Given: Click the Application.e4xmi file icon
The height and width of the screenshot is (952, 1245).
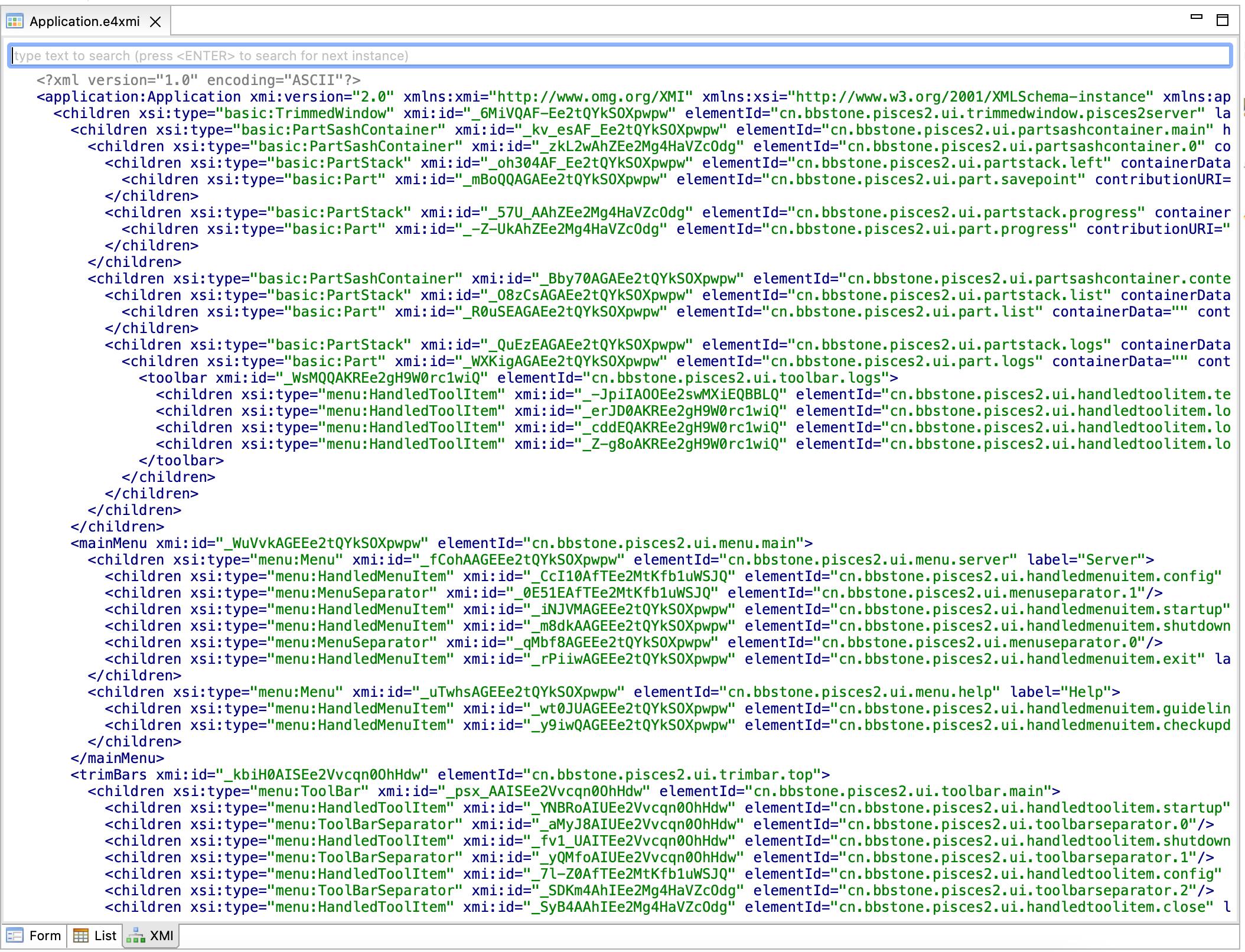Looking at the screenshot, I should point(14,22).
